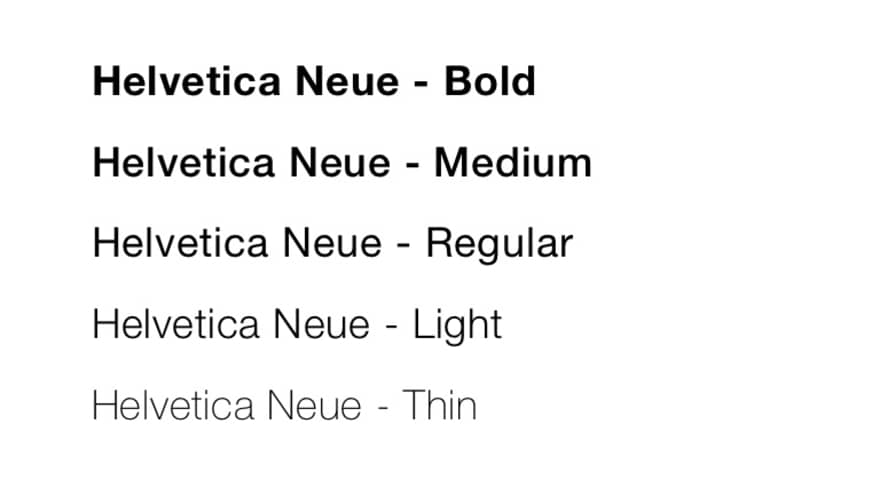Viewport: 880px width, 495px height.
Task: Click "Neue" in the Regular sample line
Action: pyautogui.click(x=332, y=243)
